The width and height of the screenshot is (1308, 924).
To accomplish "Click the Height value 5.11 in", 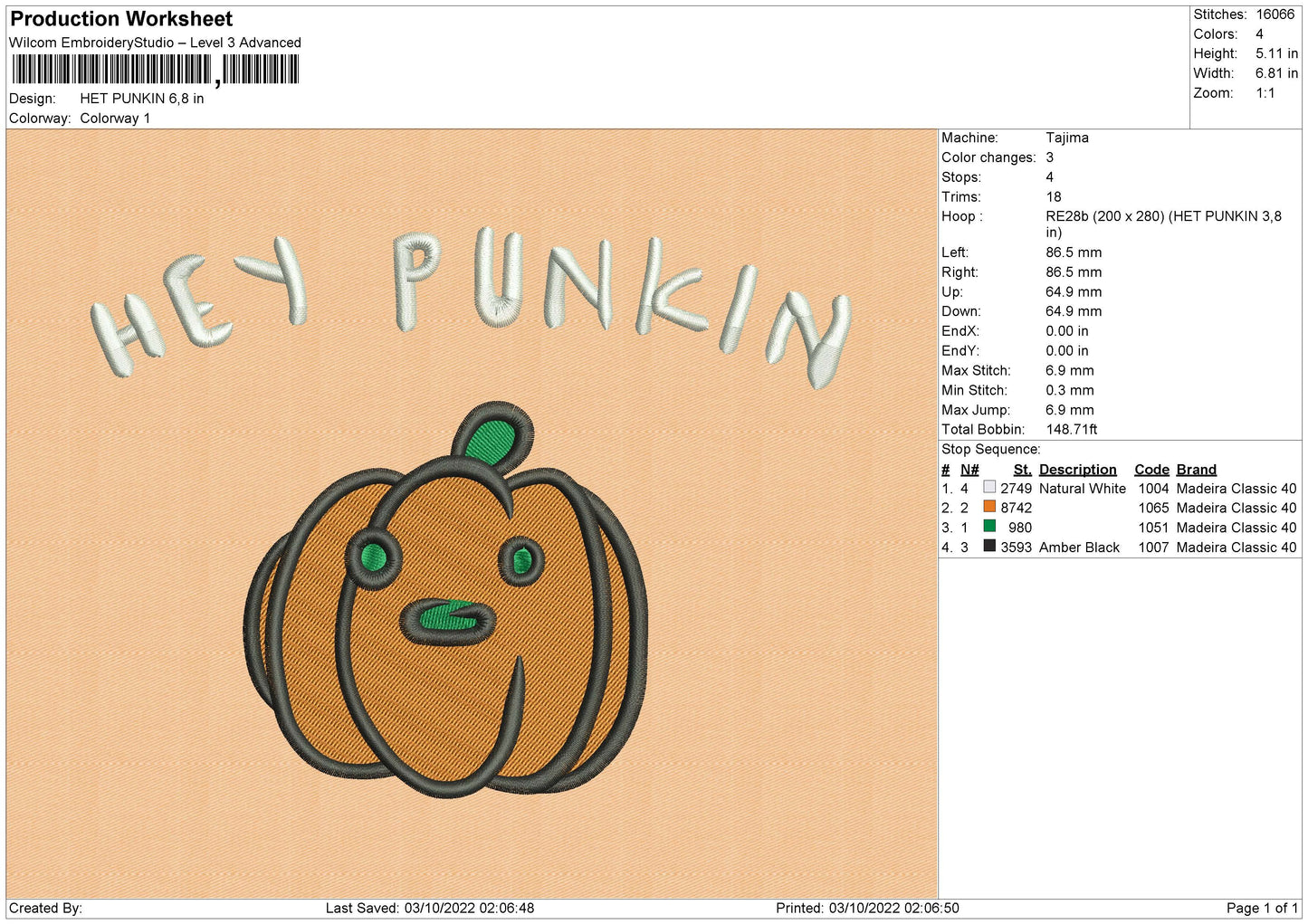I will [x=1276, y=54].
